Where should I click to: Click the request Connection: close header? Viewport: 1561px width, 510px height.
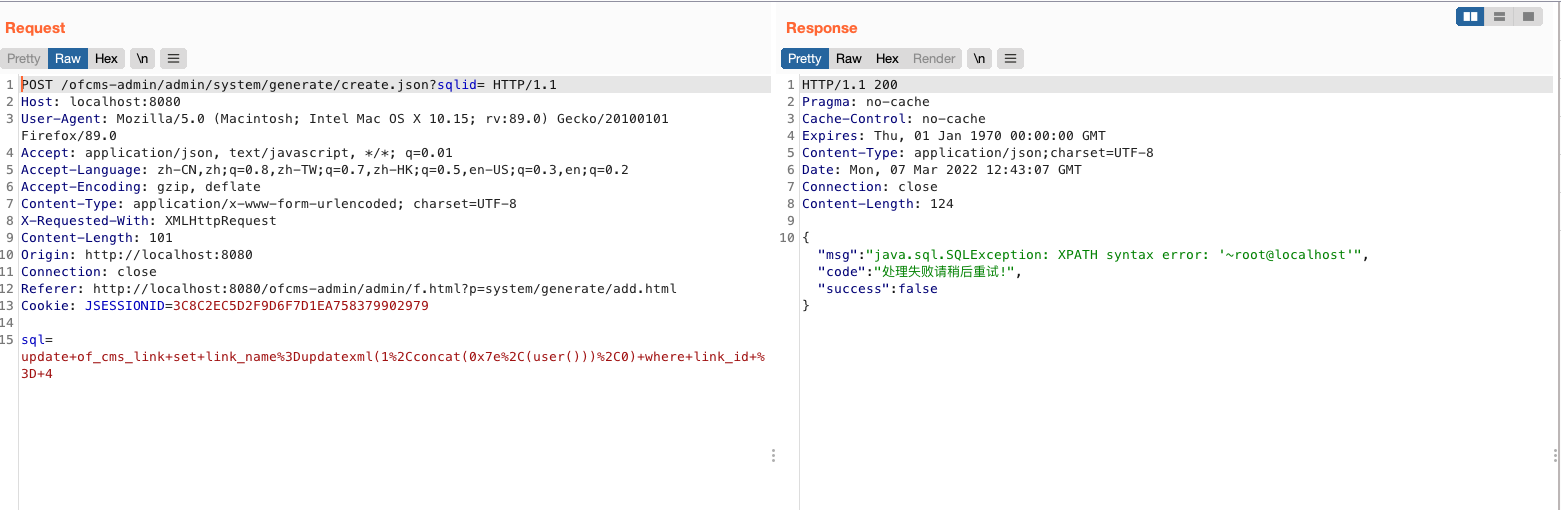[89, 272]
